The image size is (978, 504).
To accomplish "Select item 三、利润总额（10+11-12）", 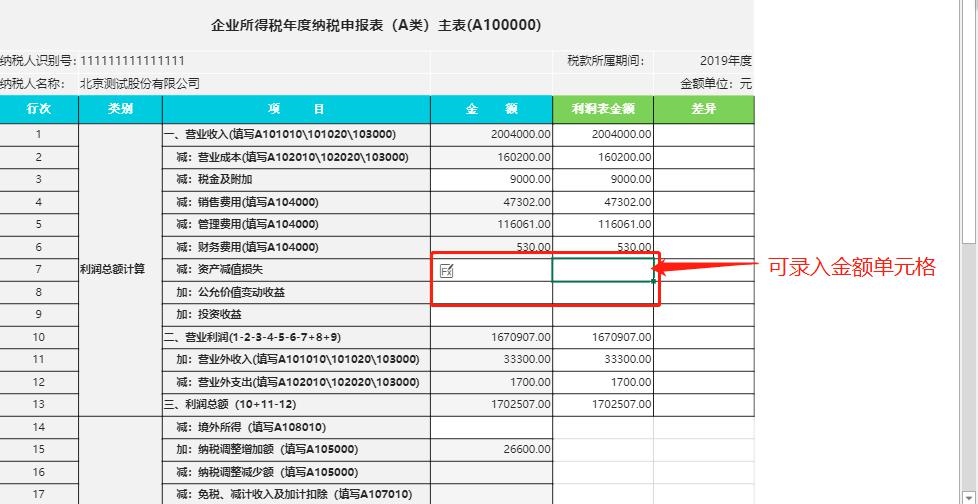I will (x=296, y=404).
